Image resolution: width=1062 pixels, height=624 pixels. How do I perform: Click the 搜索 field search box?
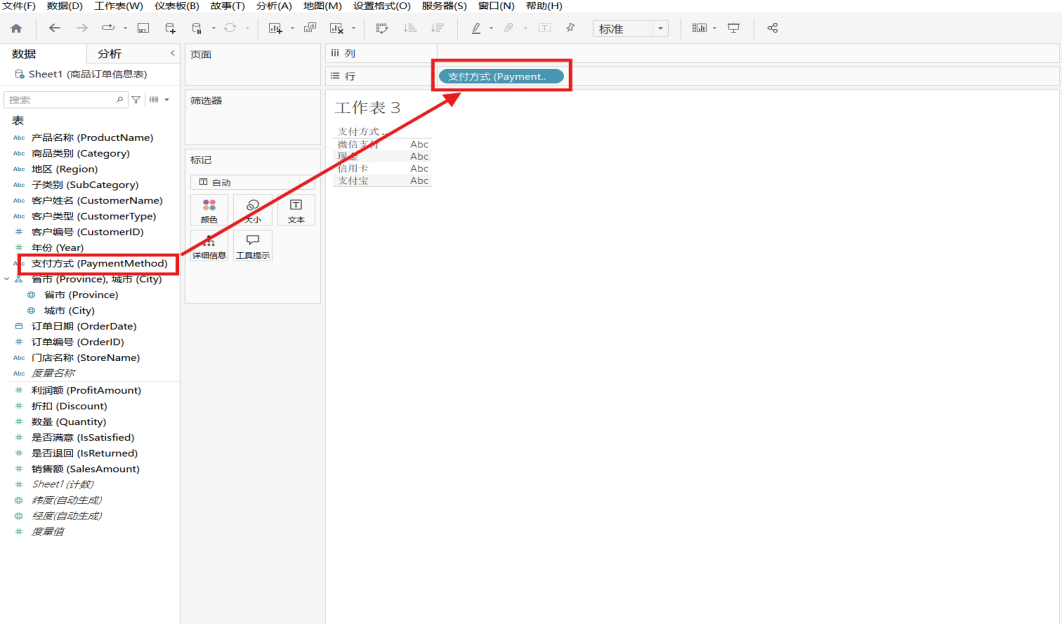(x=62, y=100)
